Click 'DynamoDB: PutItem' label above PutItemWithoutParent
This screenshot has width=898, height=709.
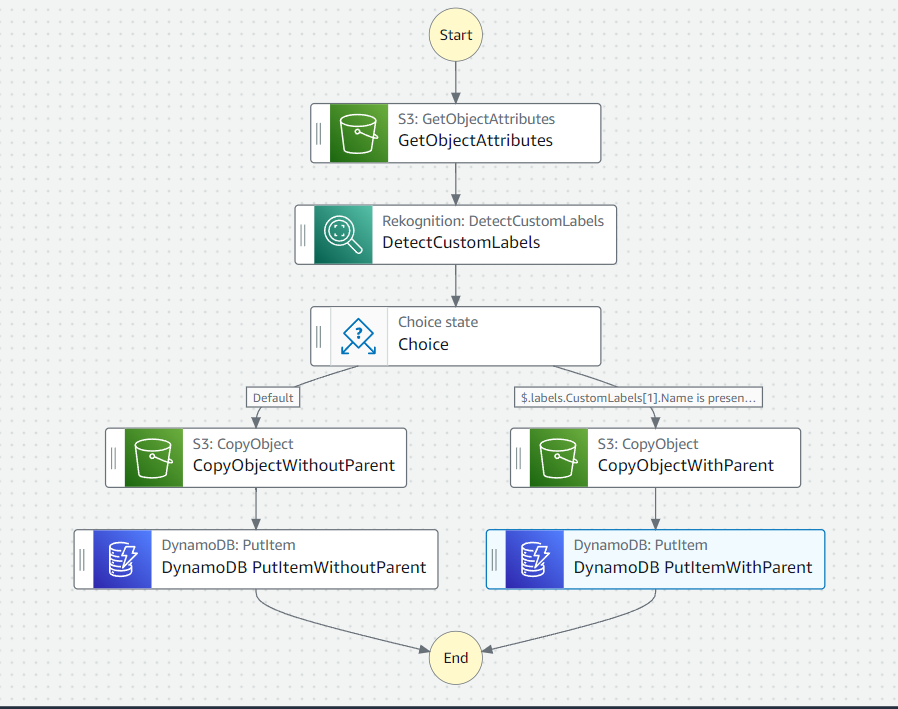(229, 545)
